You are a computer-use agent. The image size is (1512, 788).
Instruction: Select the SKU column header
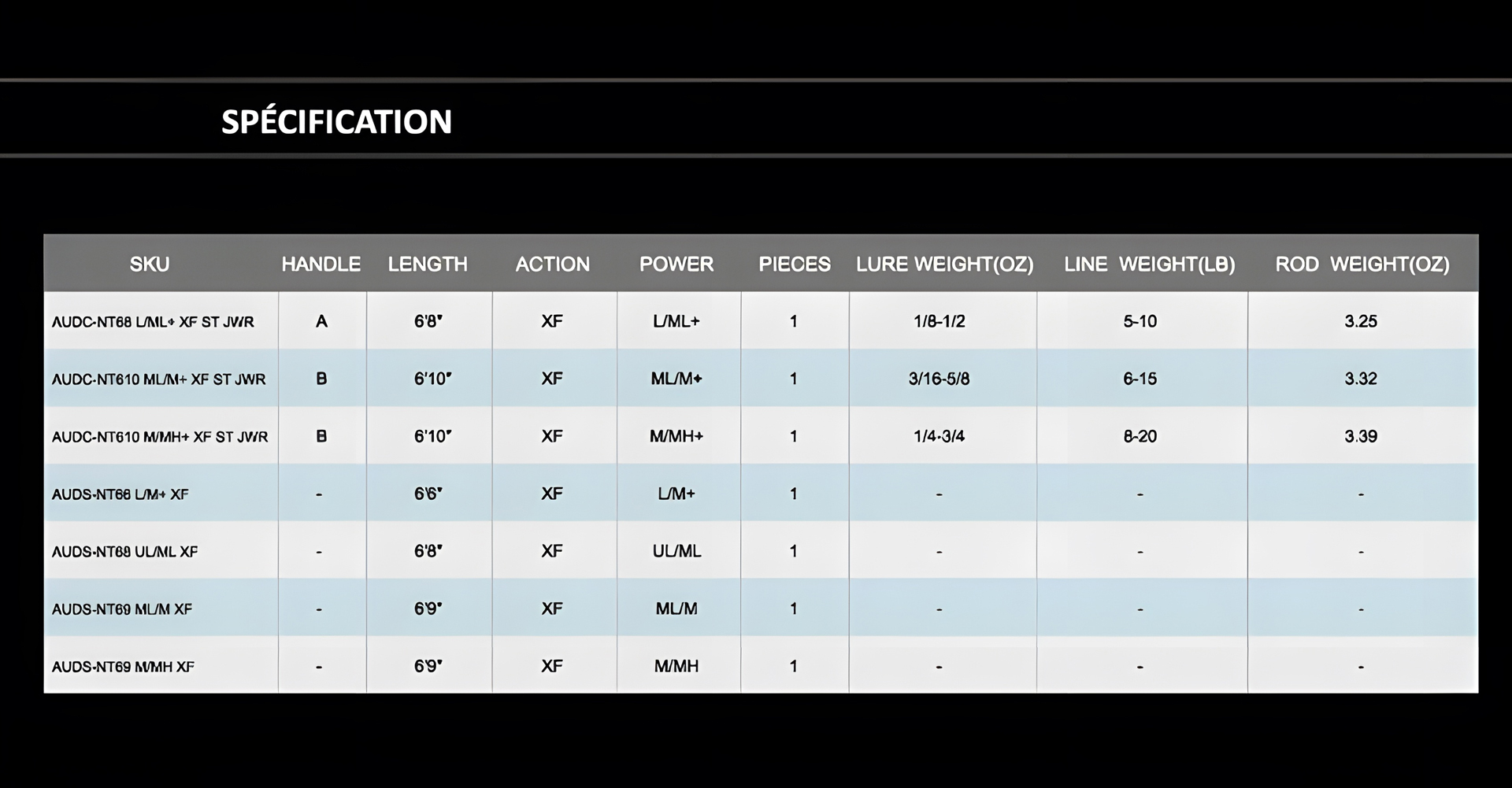click(150, 265)
